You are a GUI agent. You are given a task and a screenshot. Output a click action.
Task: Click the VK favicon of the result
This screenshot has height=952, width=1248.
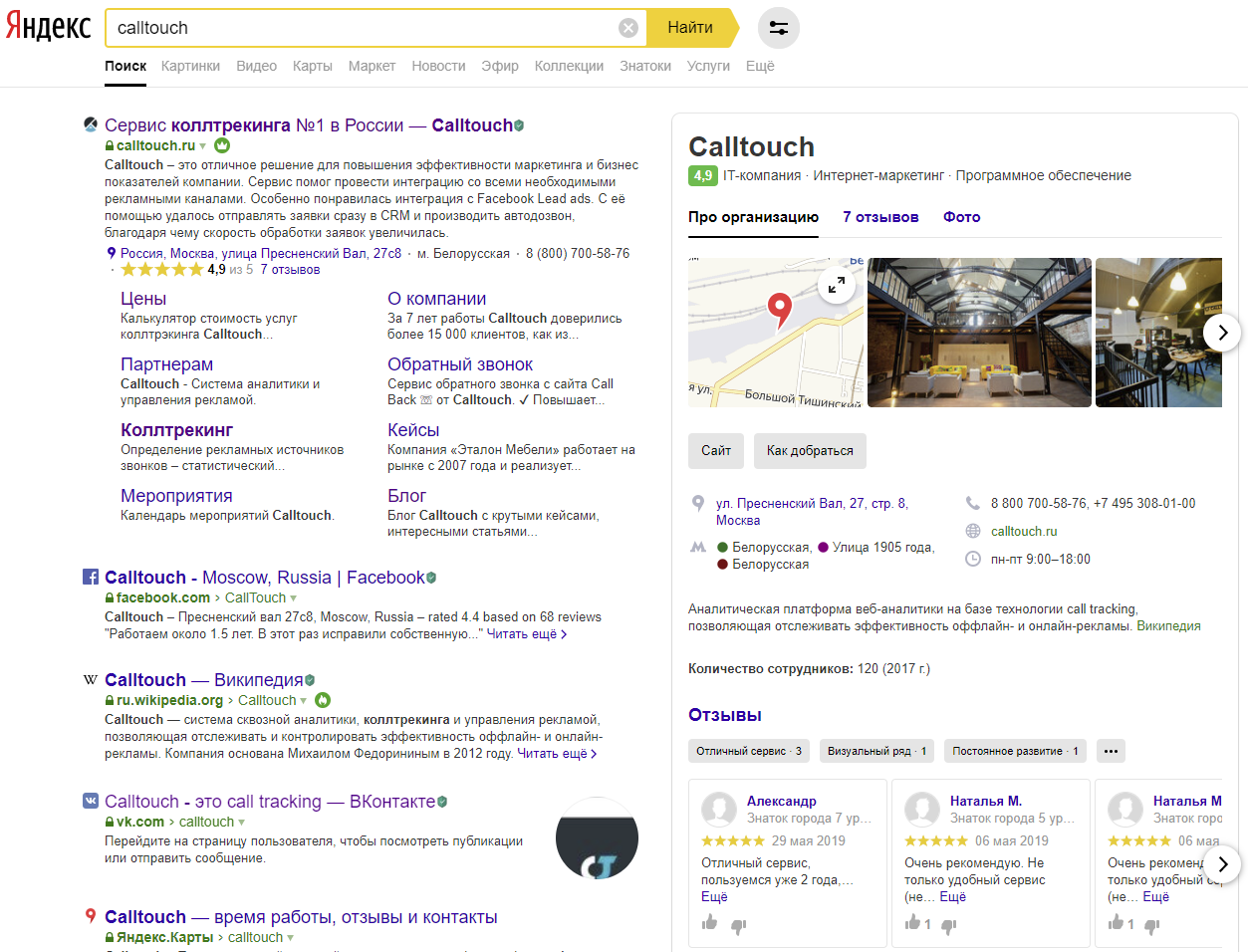click(x=91, y=801)
